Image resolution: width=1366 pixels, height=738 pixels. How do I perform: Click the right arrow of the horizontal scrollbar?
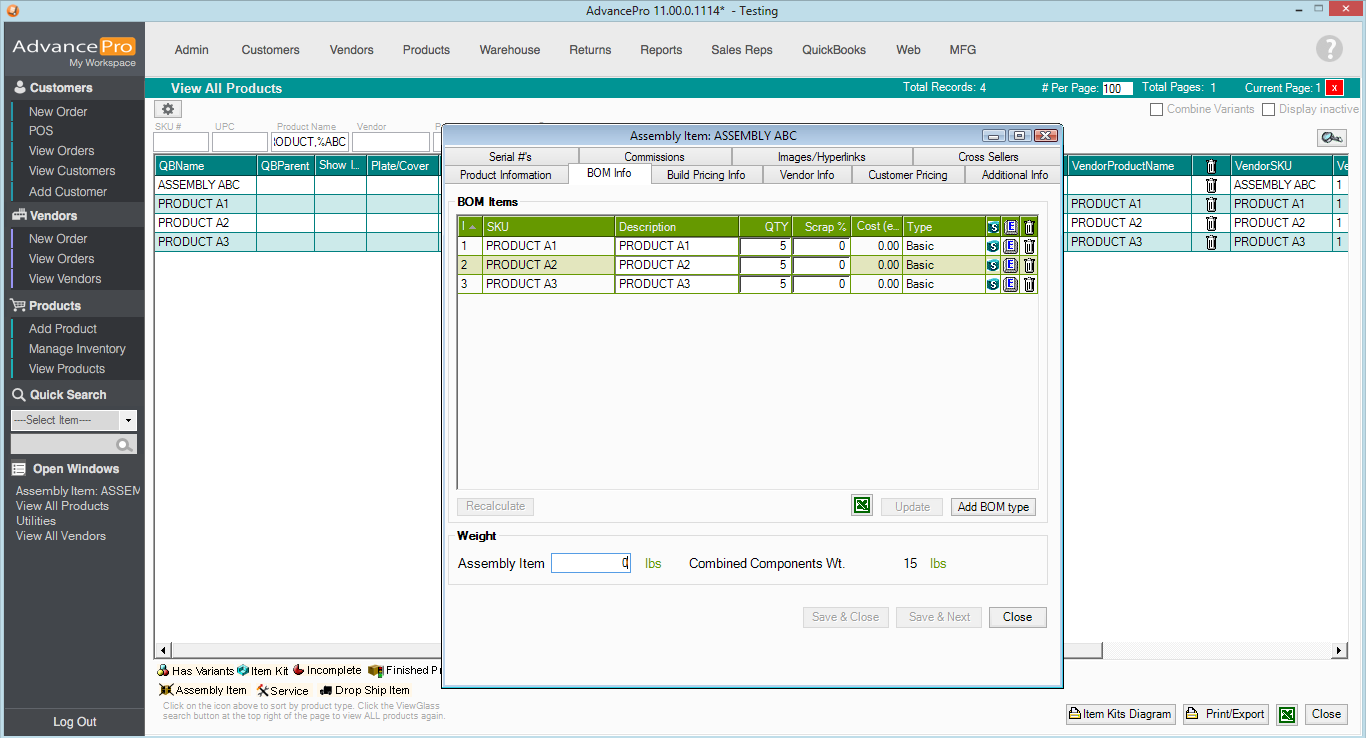click(x=1340, y=651)
